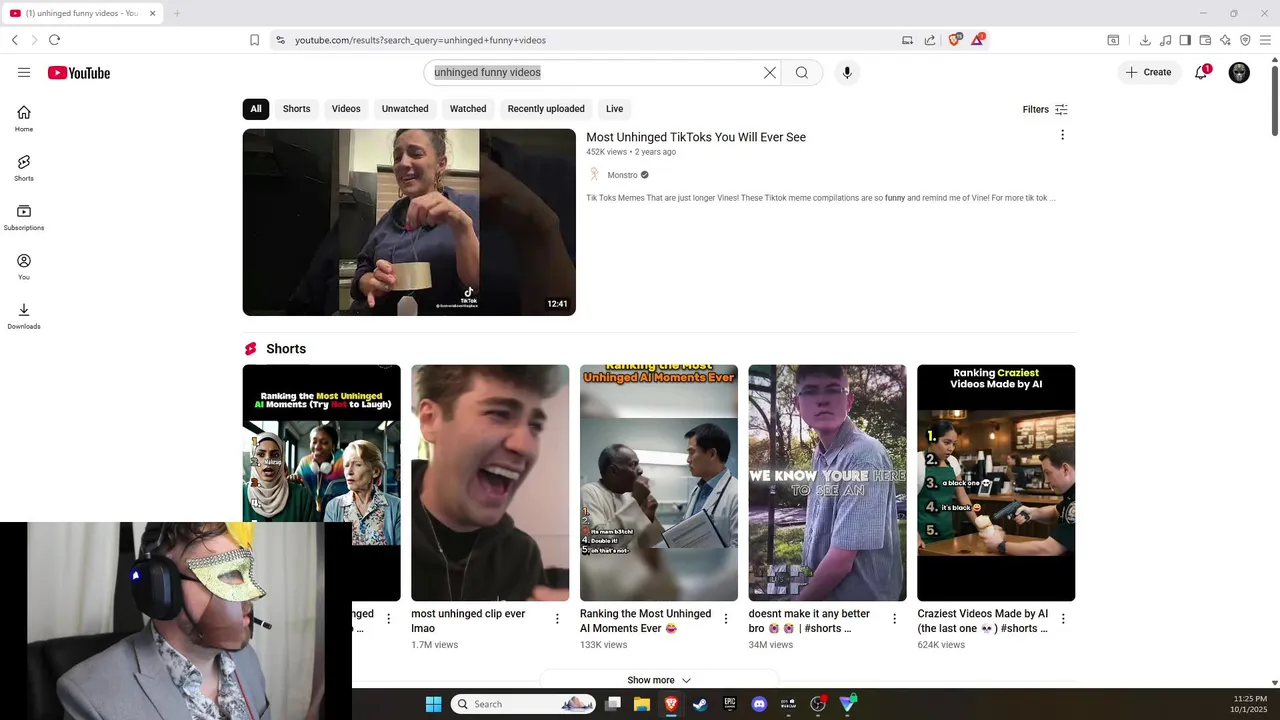Open Downloads in the sidebar
This screenshot has width=1280, height=720.
pos(24,315)
